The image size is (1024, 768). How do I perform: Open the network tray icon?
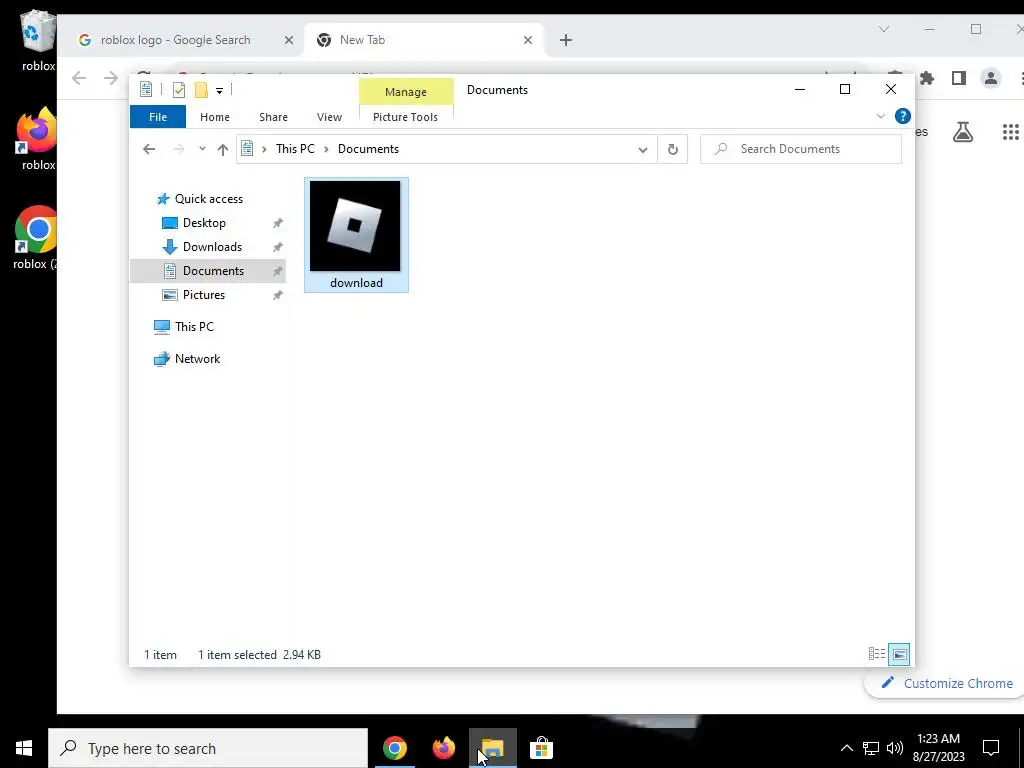coord(871,748)
